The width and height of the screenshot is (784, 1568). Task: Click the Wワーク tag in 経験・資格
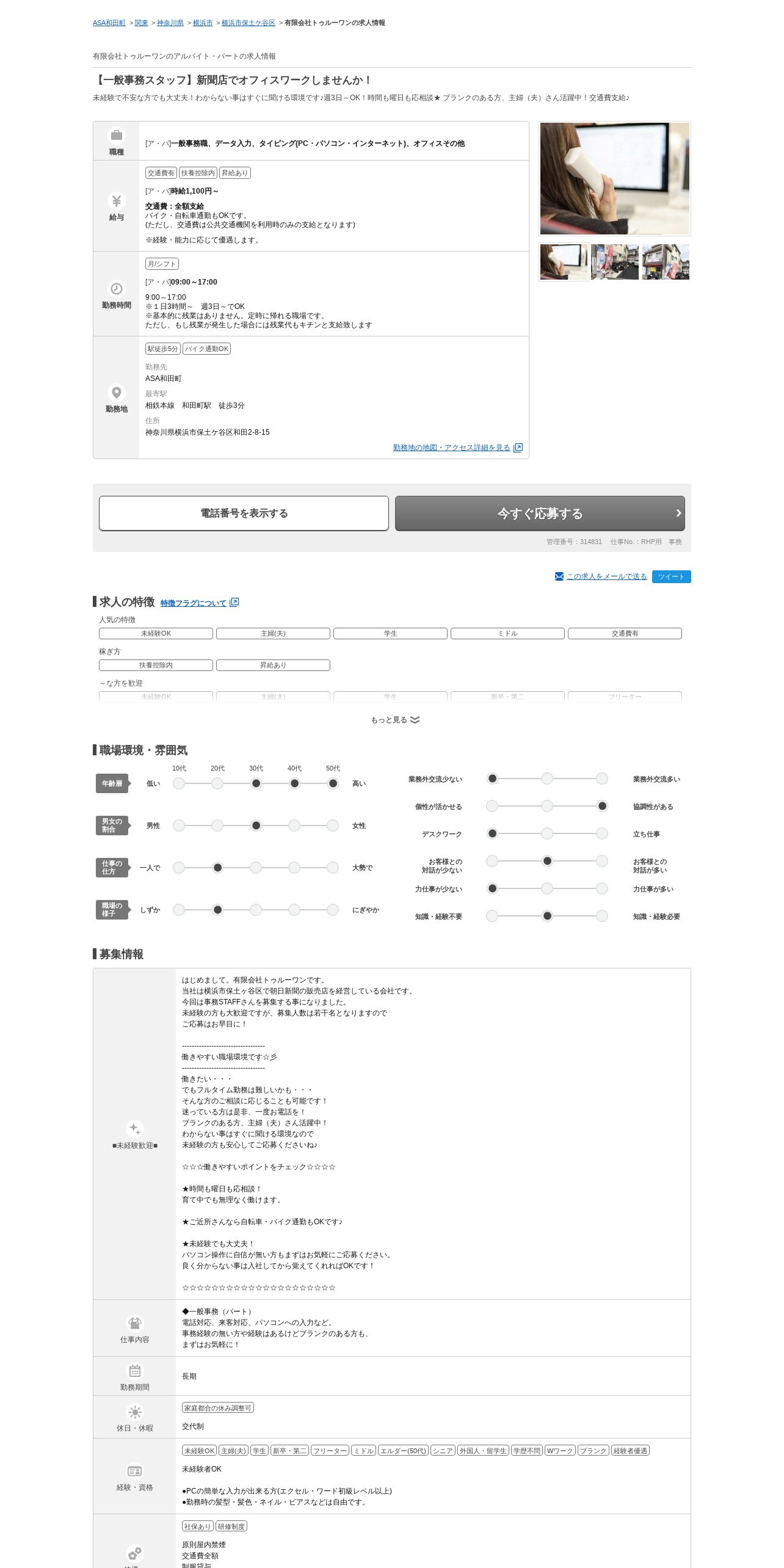click(560, 1451)
